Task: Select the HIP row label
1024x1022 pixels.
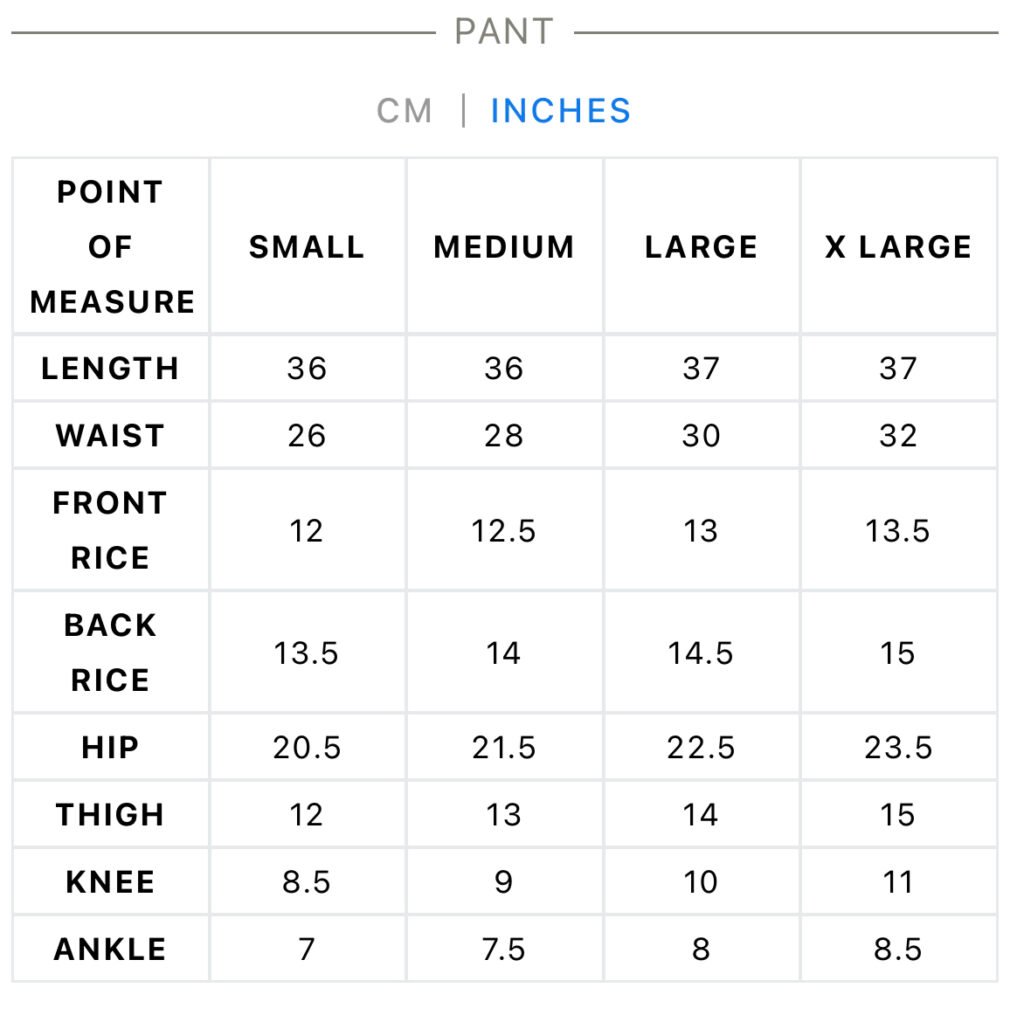Action: [x=110, y=748]
